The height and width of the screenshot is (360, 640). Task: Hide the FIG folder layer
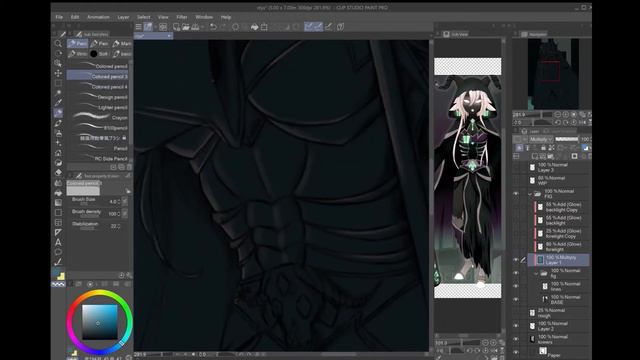tap(516, 194)
